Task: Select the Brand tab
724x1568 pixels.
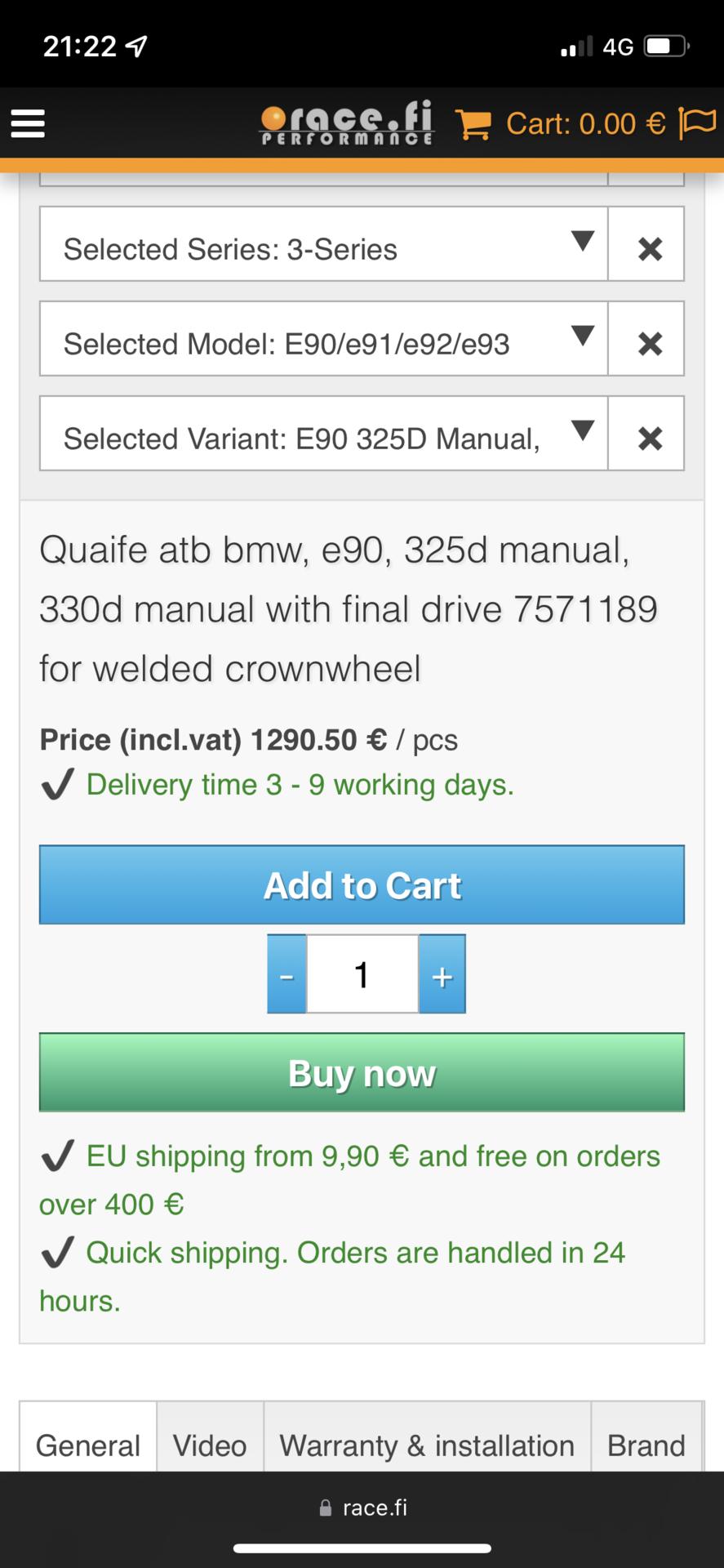Action: (x=646, y=1445)
